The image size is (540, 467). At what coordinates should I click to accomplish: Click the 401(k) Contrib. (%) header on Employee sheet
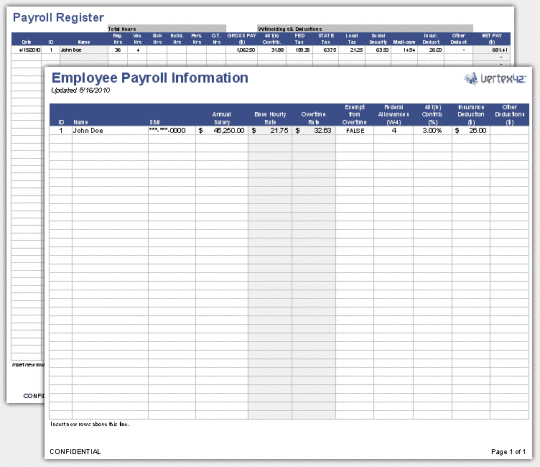[x=433, y=115]
